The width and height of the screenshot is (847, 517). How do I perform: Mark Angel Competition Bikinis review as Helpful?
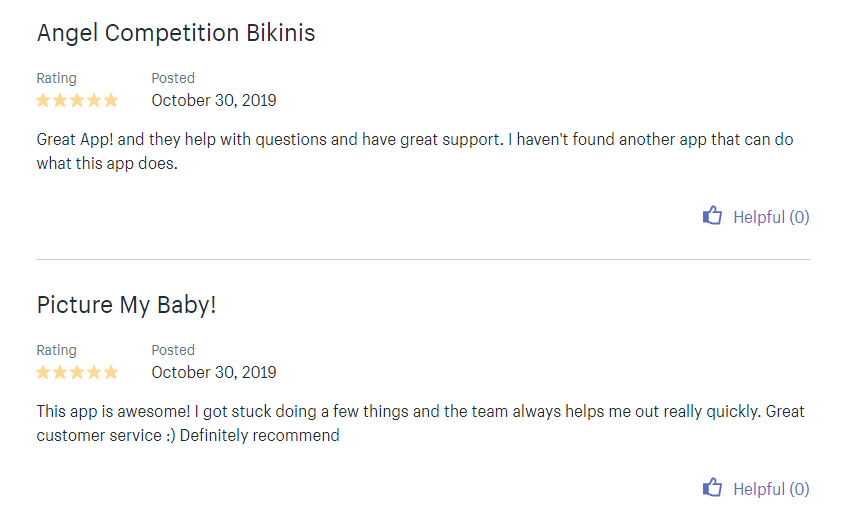pyautogui.click(x=770, y=217)
